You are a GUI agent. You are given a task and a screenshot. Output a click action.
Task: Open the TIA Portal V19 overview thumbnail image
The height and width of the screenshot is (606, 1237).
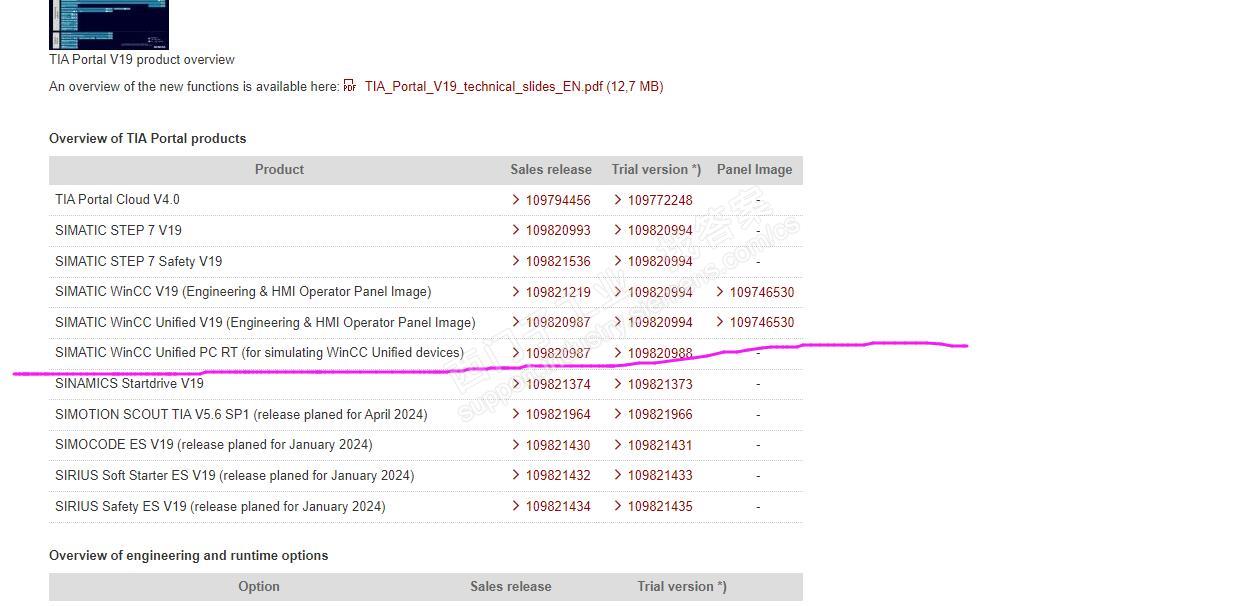coord(109,24)
